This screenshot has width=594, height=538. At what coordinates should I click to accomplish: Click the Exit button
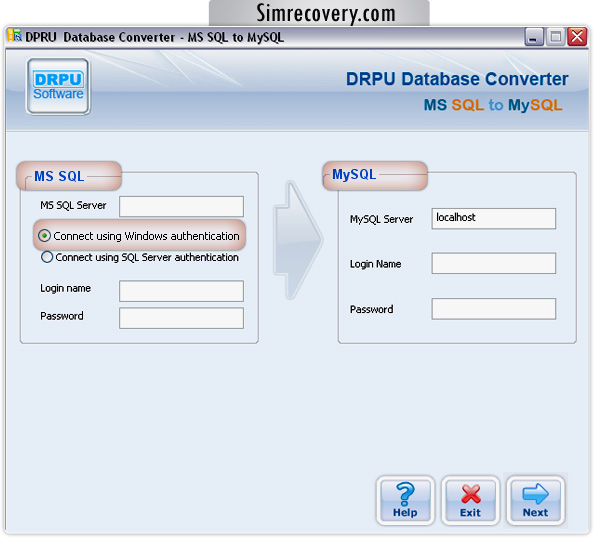coord(470,500)
